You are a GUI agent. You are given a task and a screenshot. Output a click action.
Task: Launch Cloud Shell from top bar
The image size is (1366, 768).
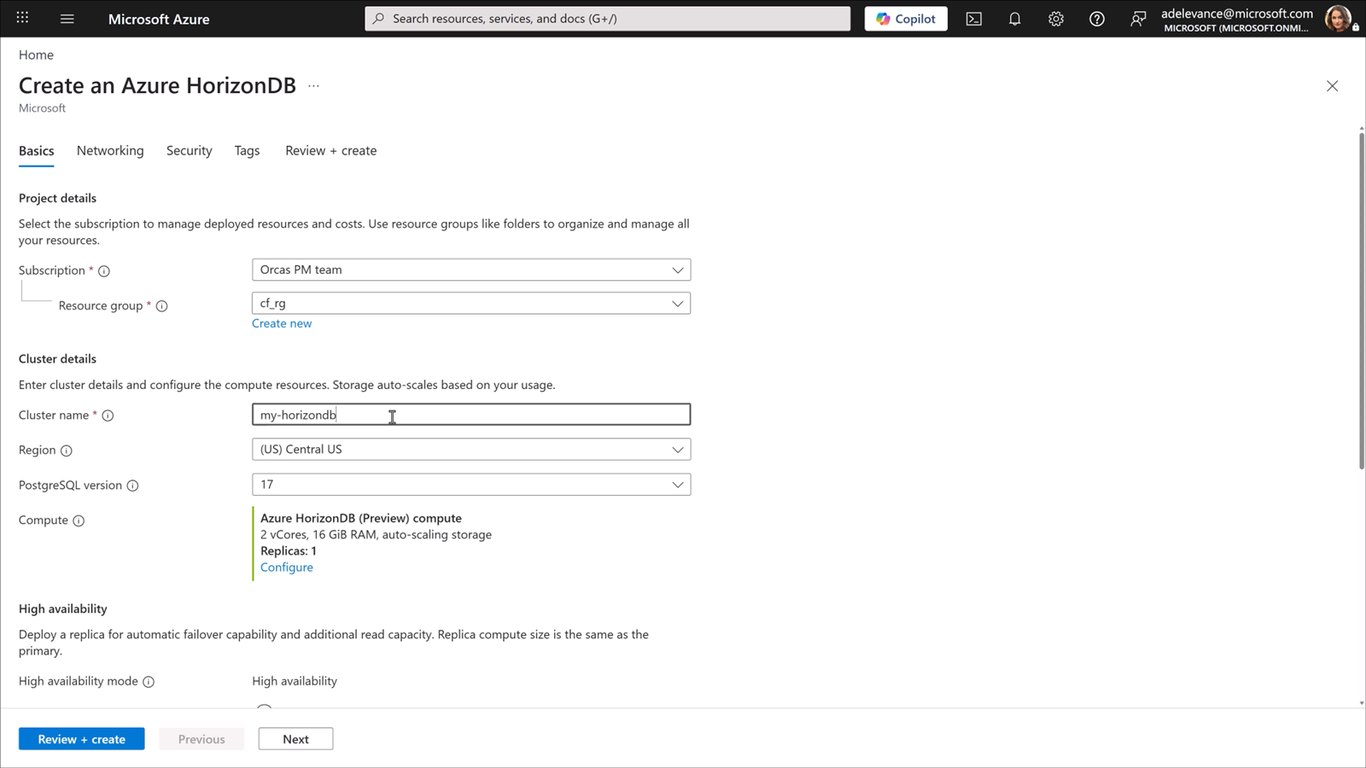[973, 18]
